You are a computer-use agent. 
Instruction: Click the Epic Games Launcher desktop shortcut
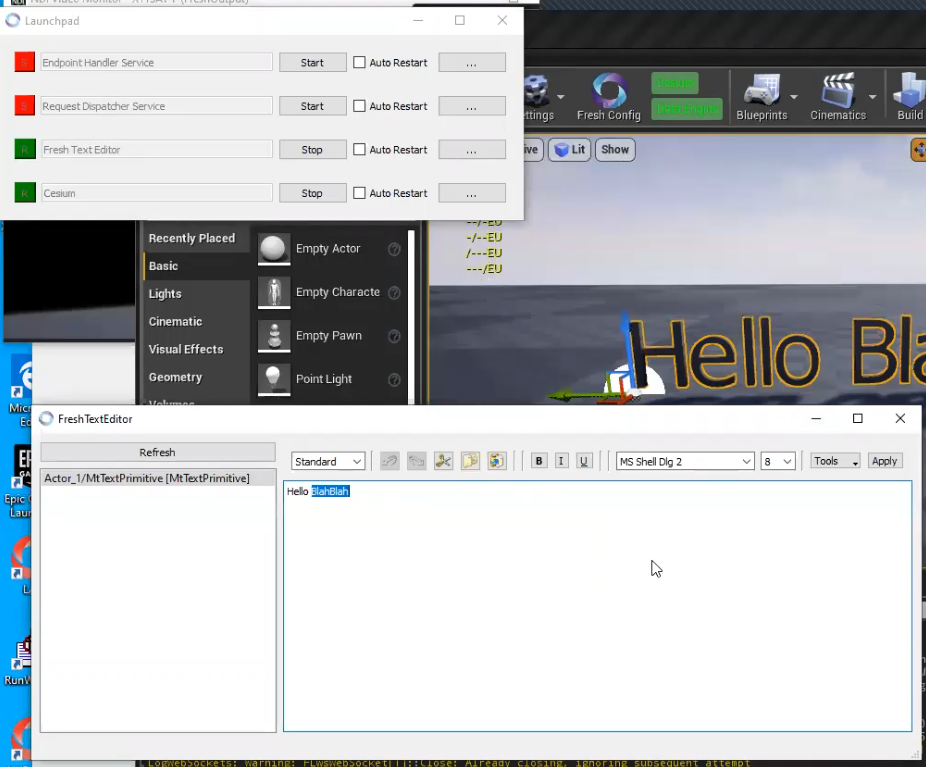[18, 481]
